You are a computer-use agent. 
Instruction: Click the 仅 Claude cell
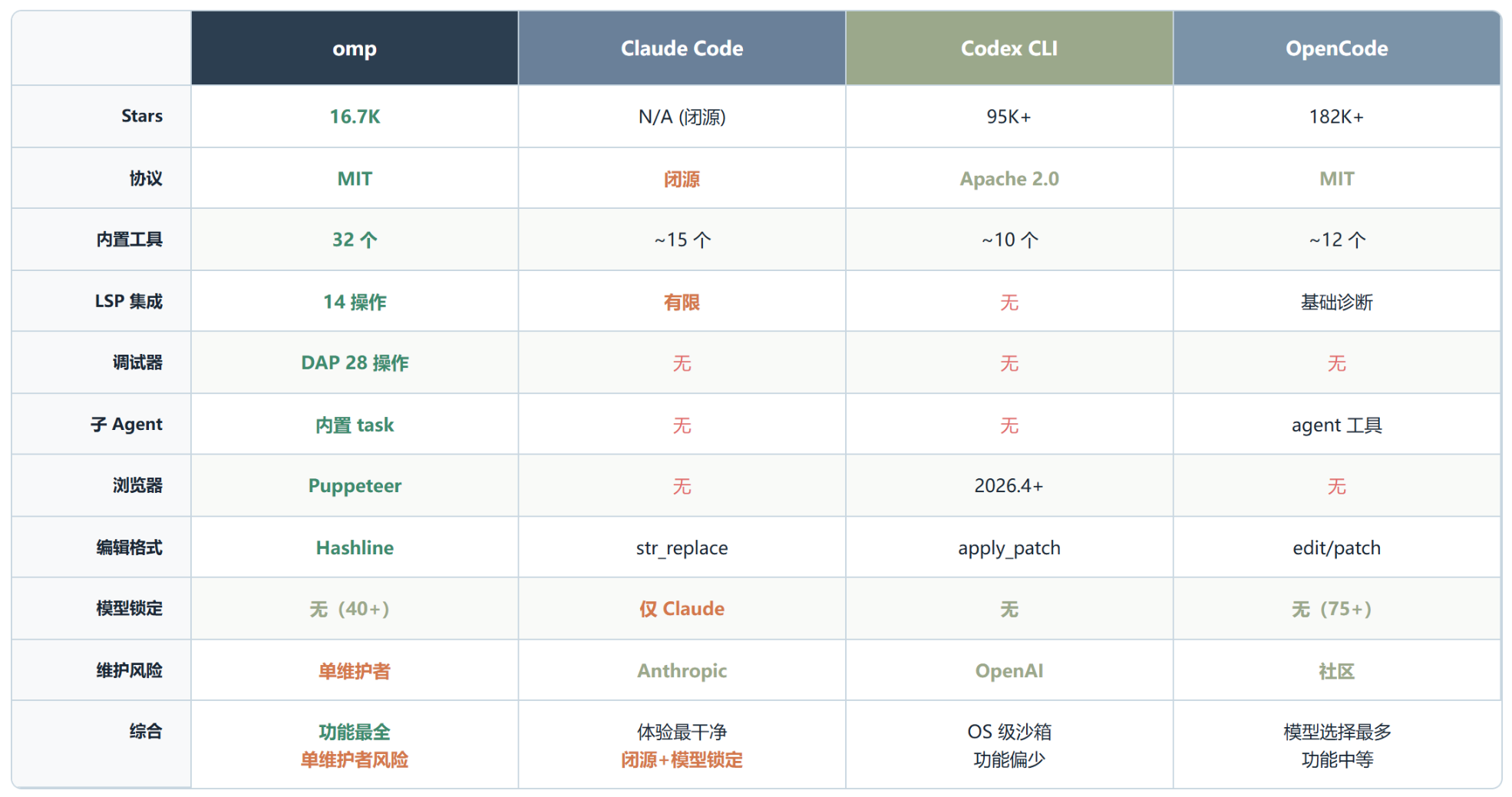coord(682,609)
